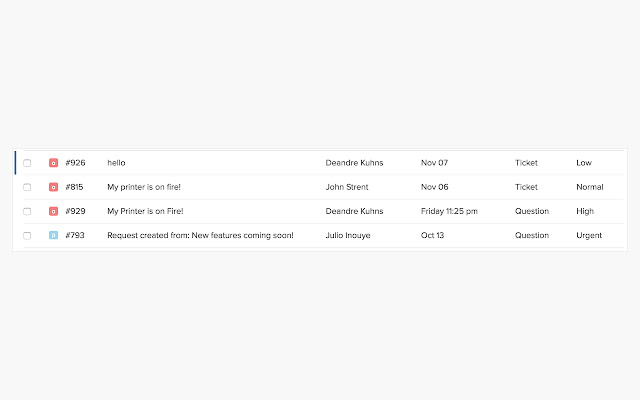Tick the checkbox for ticket #815

coord(27,187)
